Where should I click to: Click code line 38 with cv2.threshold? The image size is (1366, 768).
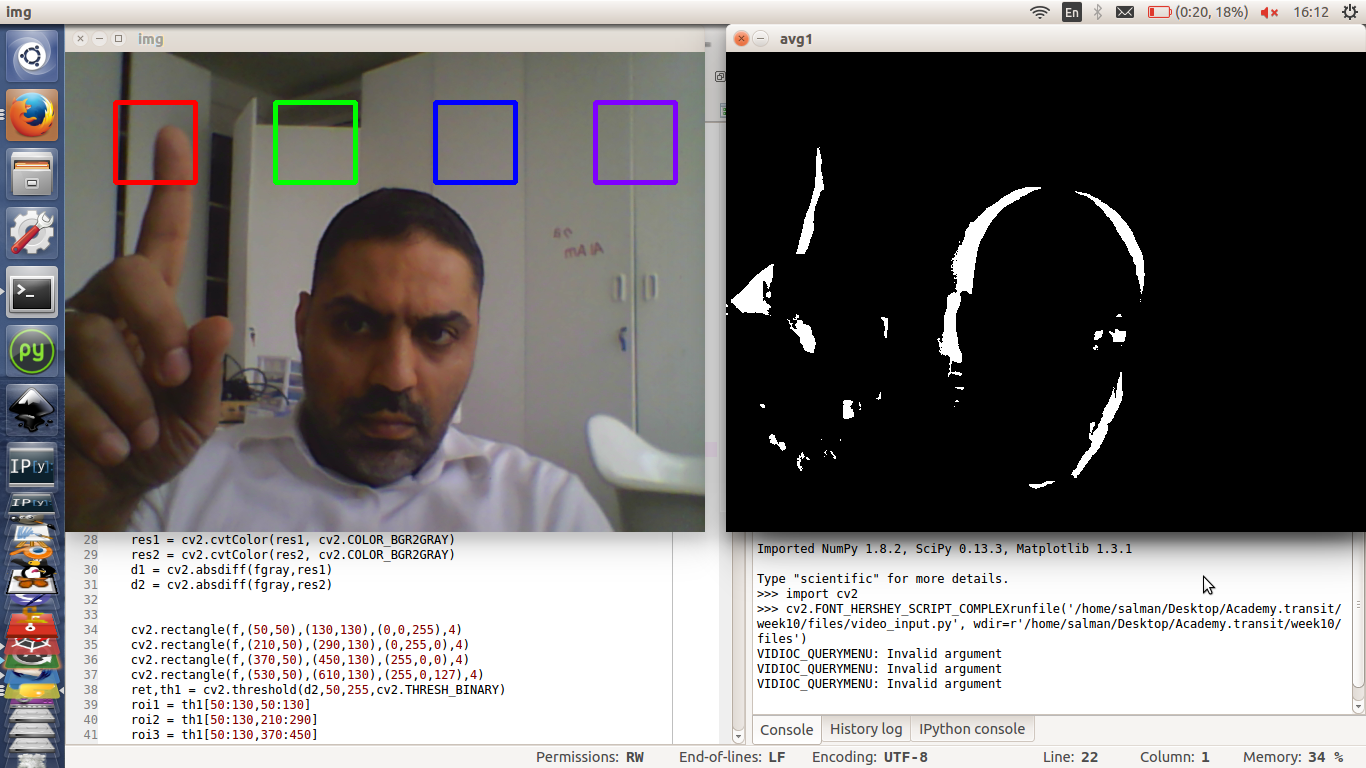pyautogui.click(x=318, y=690)
